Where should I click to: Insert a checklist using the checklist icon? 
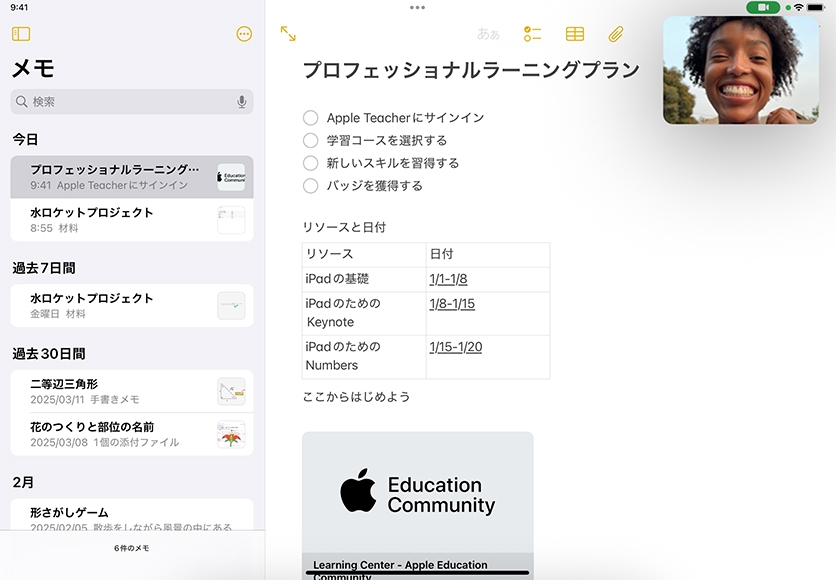coord(532,34)
